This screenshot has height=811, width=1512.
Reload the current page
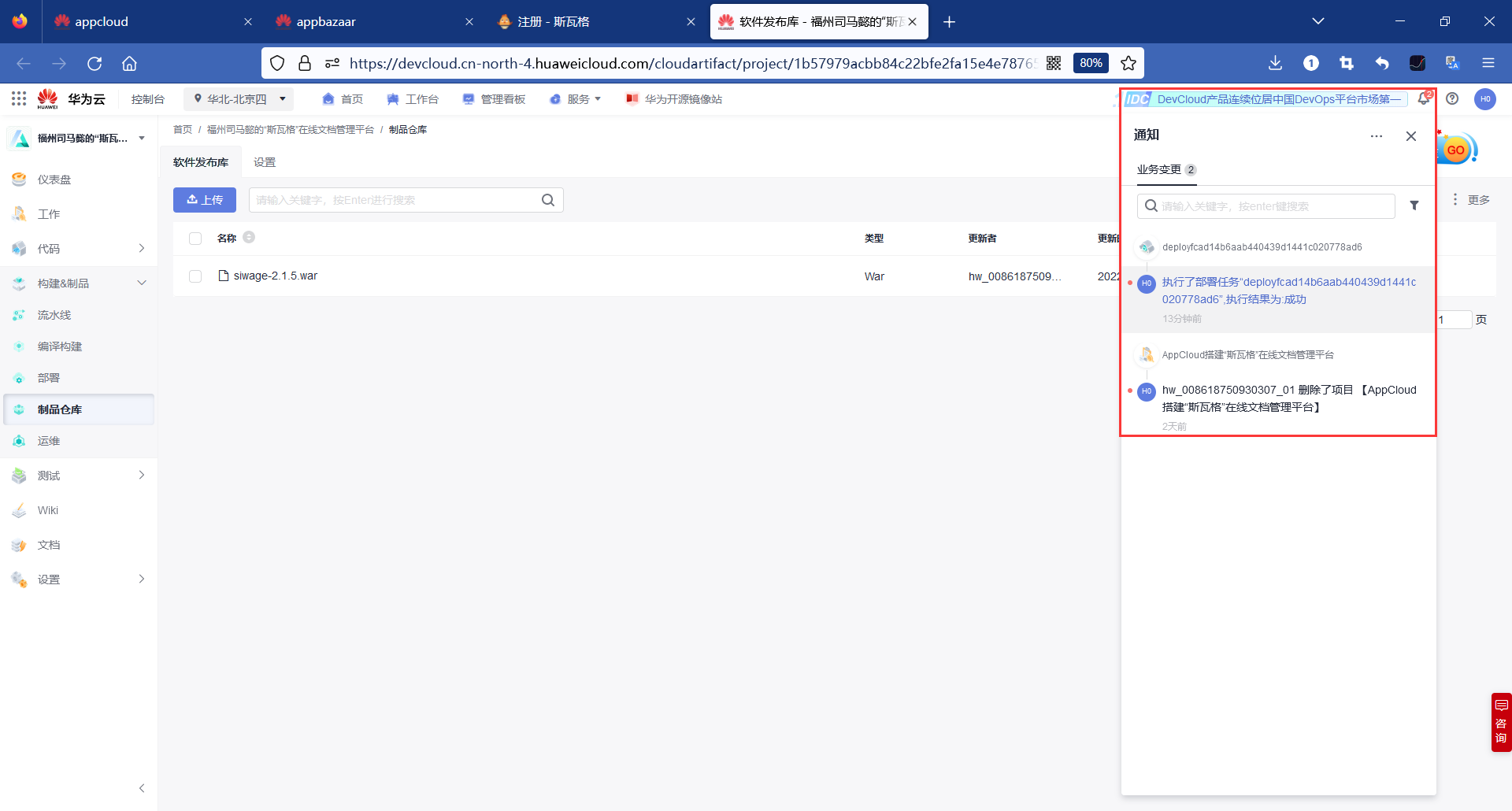(94, 63)
